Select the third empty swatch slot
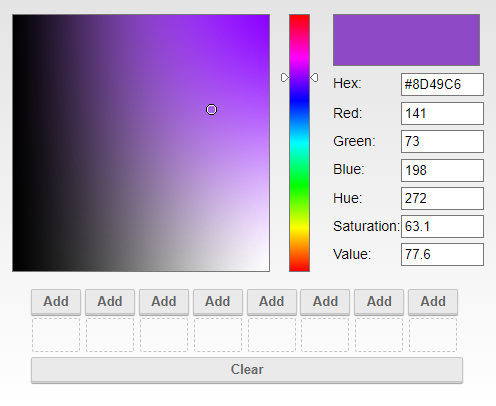 [x=164, y=335]
